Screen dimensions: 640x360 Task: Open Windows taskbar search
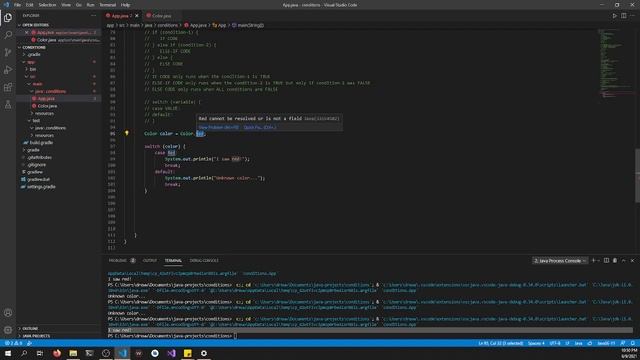(x=24, y=353)
